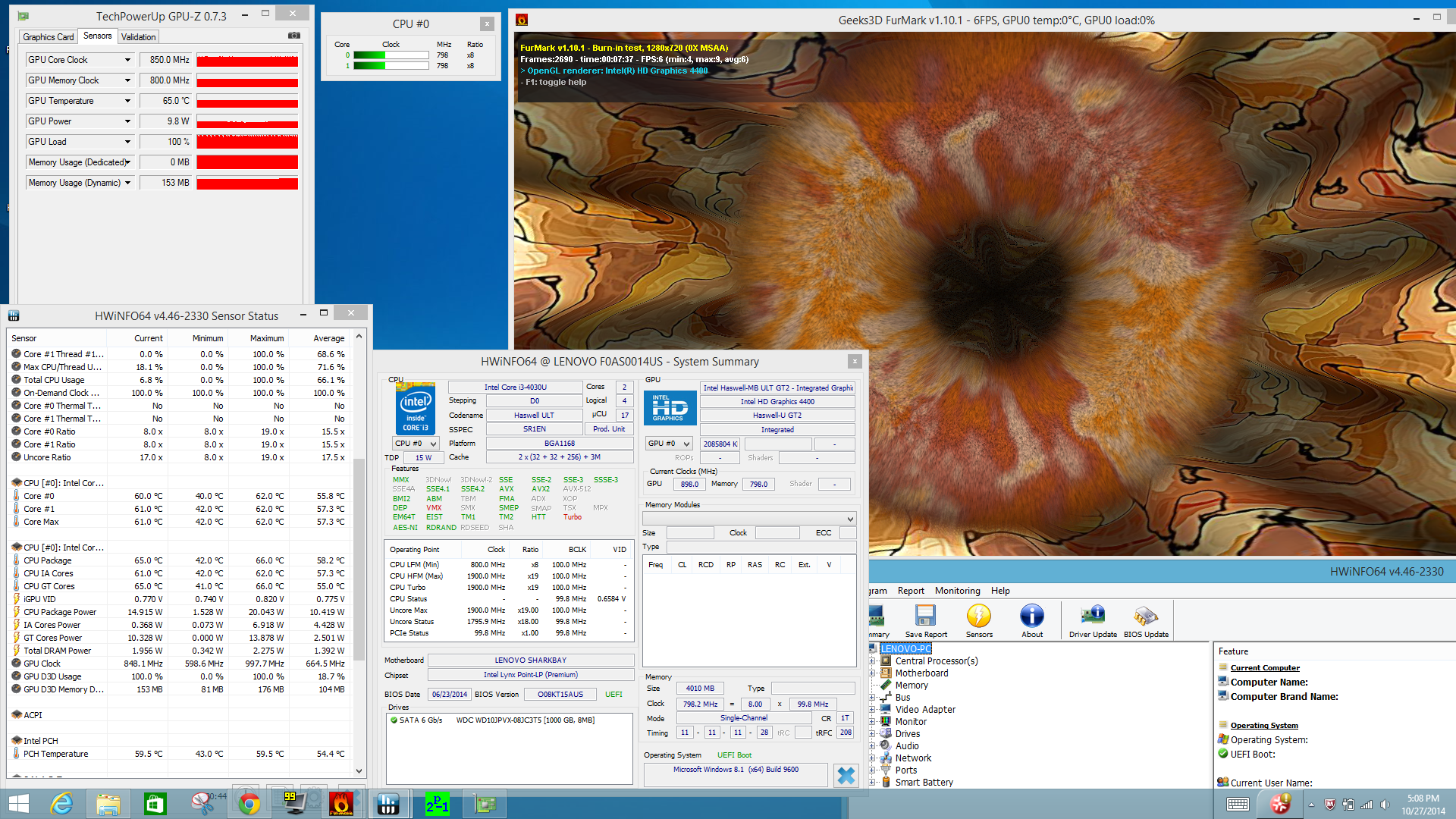
Task: Open the Validation tab in GPU-Z
Action: [138, 36]
